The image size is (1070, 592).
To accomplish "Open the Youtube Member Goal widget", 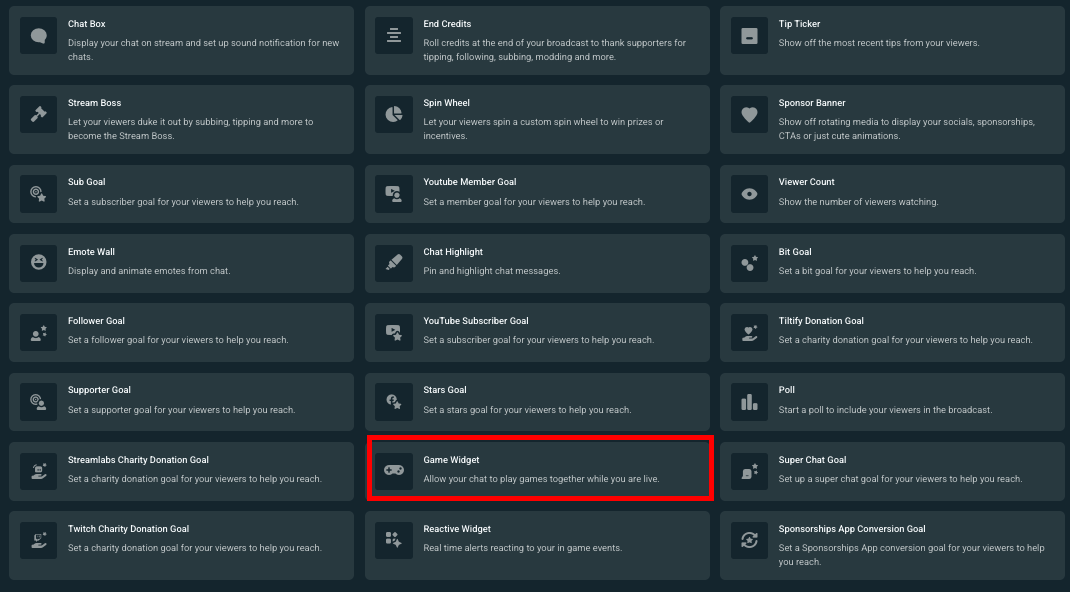I will (x=537, y=194).
